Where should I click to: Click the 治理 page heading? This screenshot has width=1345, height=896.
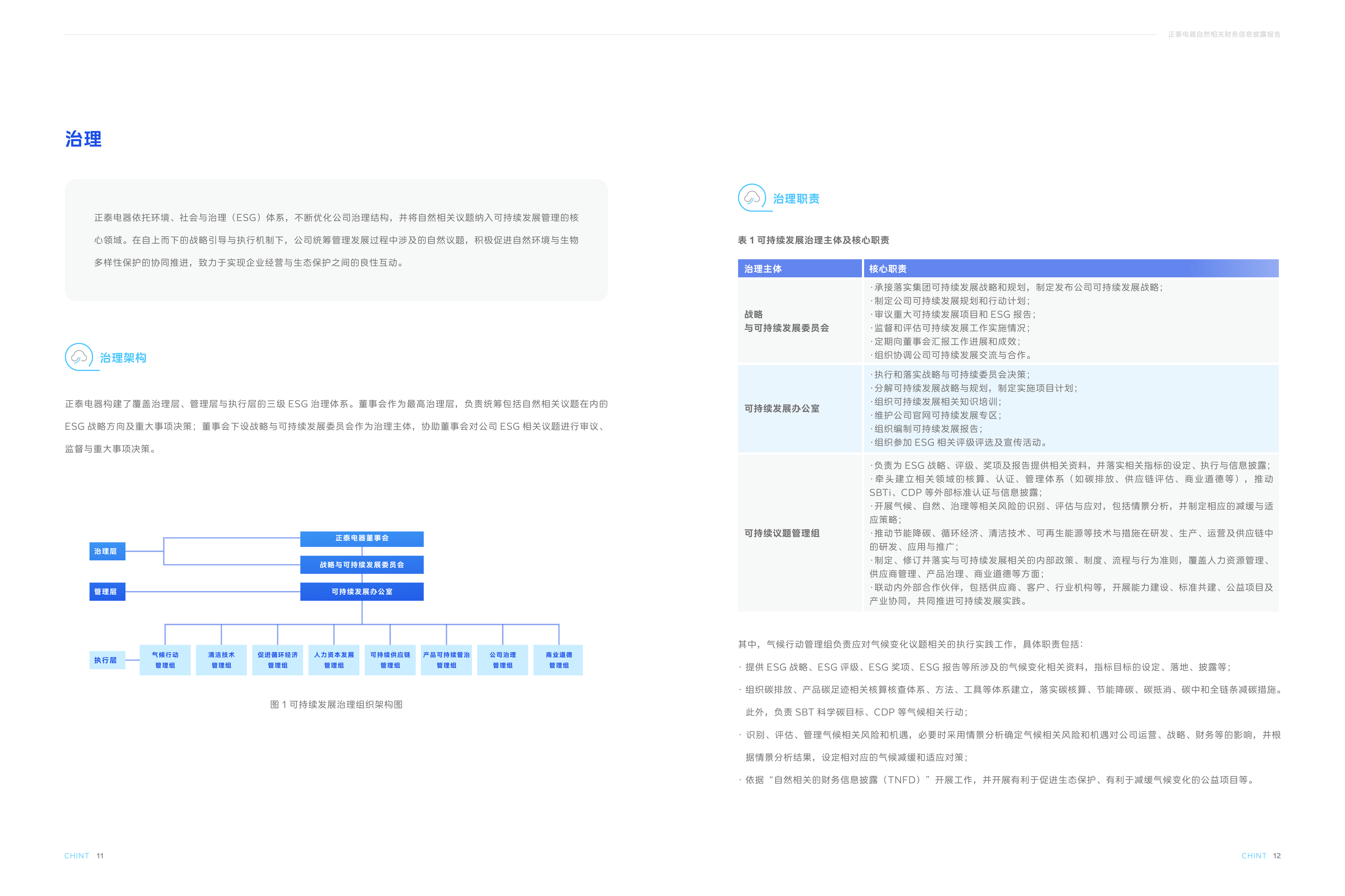tap(83, 139)
